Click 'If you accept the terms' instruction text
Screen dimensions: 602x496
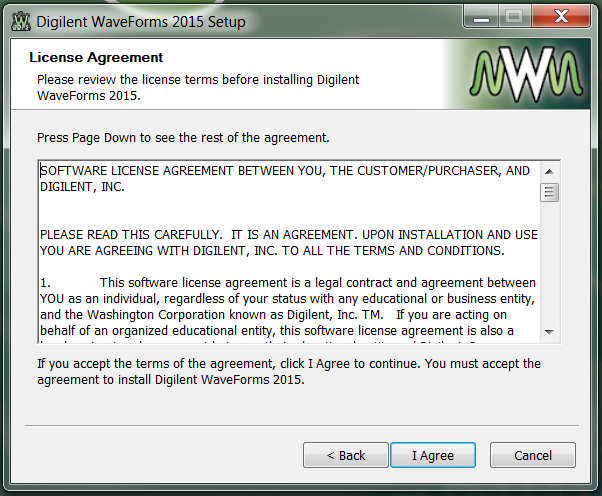[x=289, y=372]
